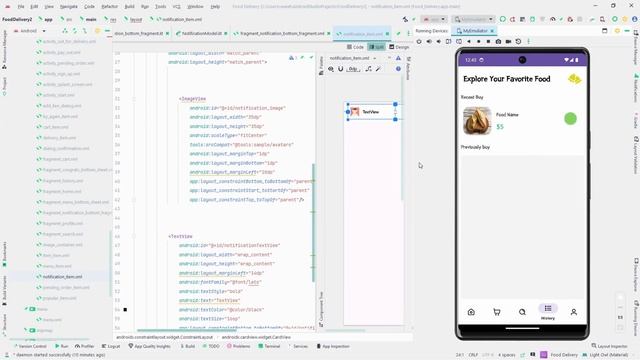Image resolution: width=640 pixels, height=360 pixels.
Task: Tap Search icon in app bottom navigation
Action: [522, 312]
